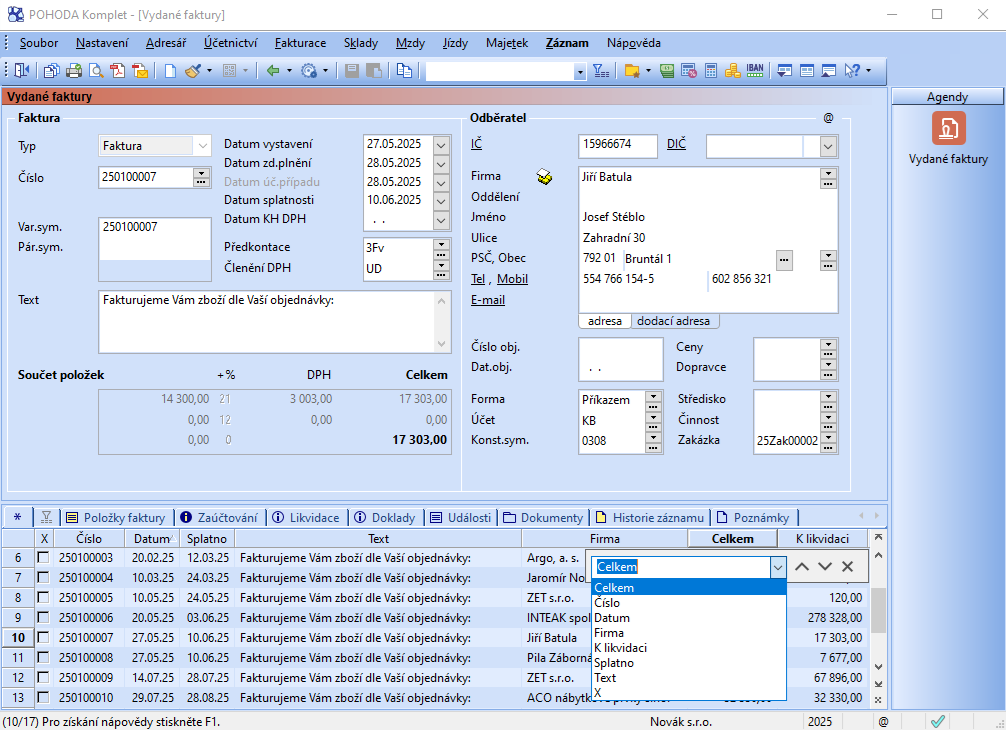Close the column search box with X

click(847, 566)
